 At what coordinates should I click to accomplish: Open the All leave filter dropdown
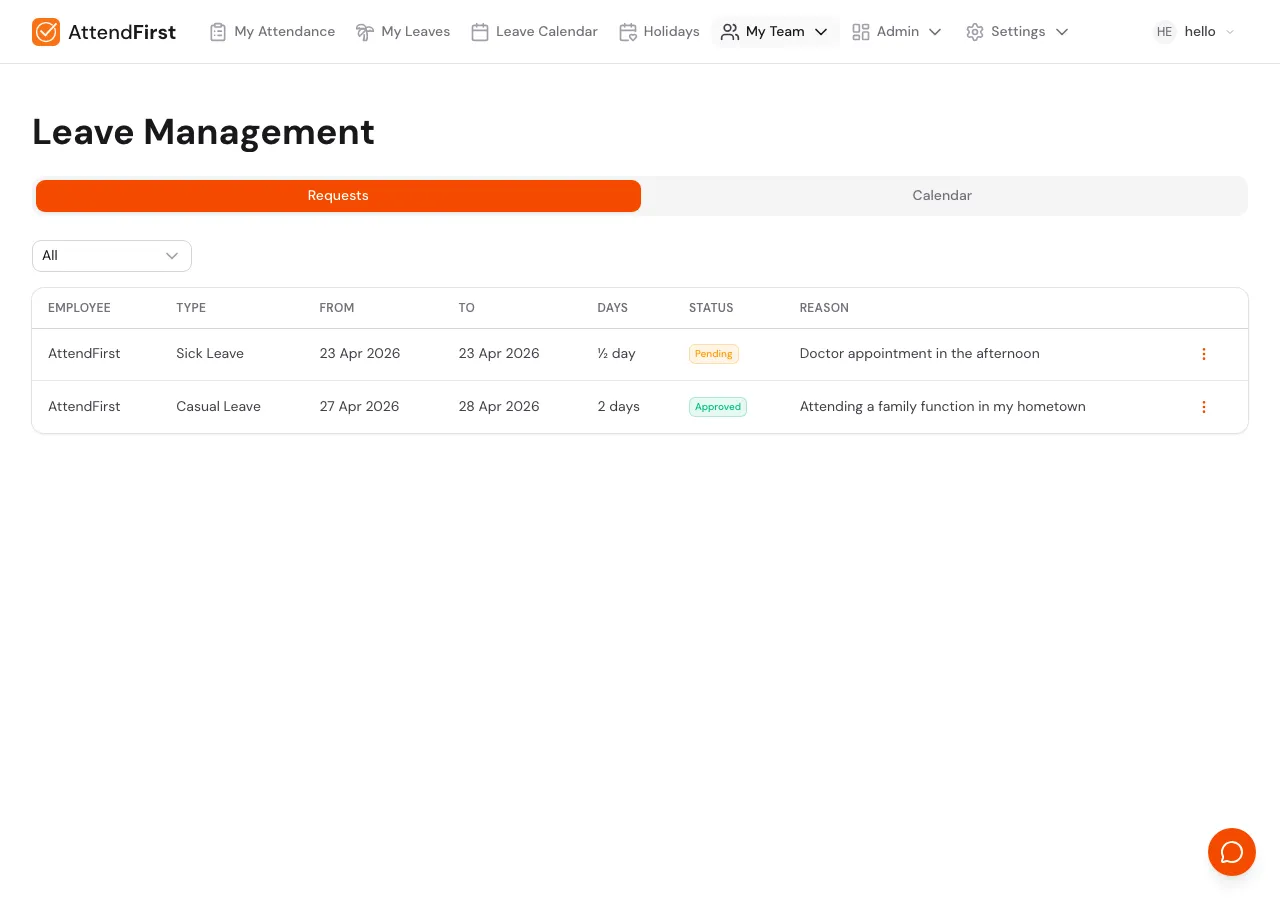[x=111, y=256]
